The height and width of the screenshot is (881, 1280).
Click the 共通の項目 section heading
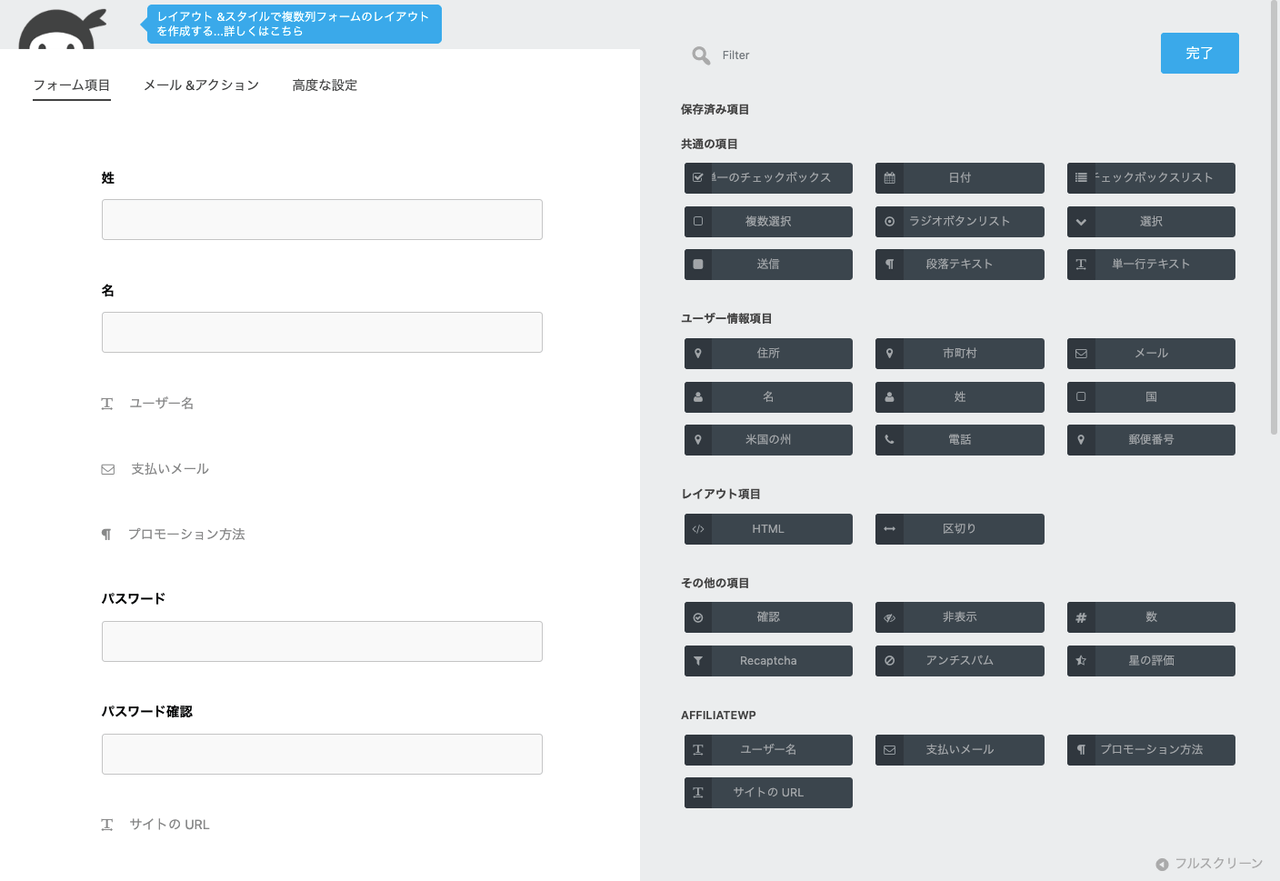point(709,145)
